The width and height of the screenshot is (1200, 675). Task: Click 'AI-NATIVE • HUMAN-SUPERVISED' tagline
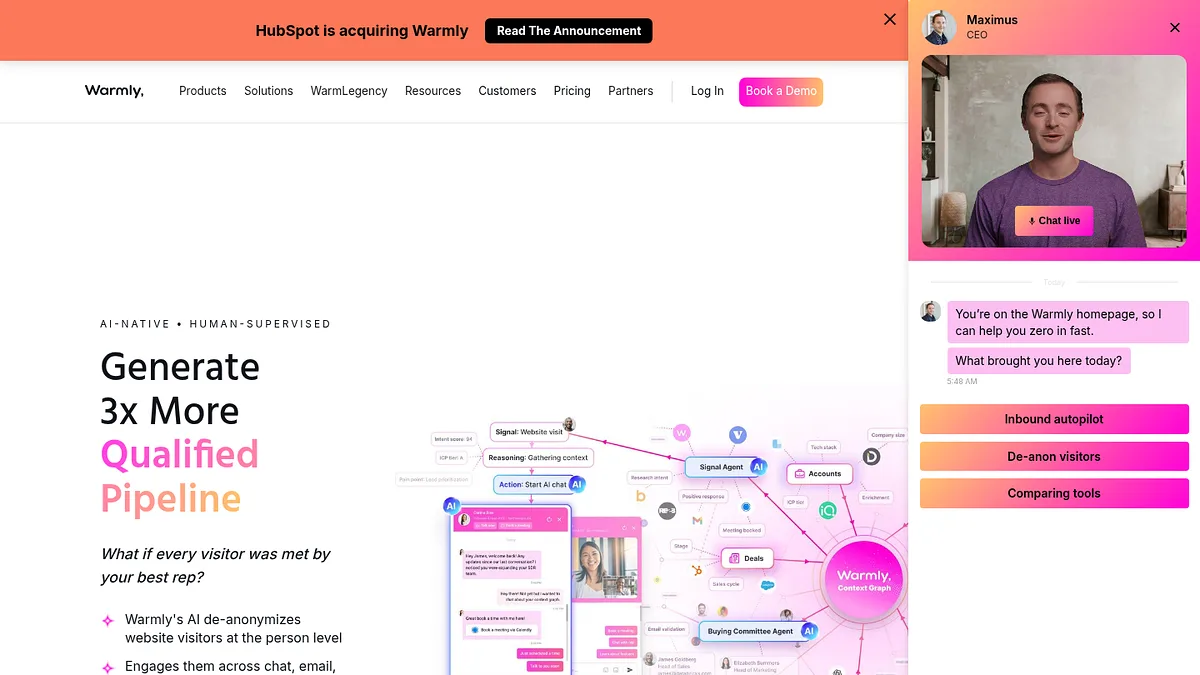coord(215,324)
